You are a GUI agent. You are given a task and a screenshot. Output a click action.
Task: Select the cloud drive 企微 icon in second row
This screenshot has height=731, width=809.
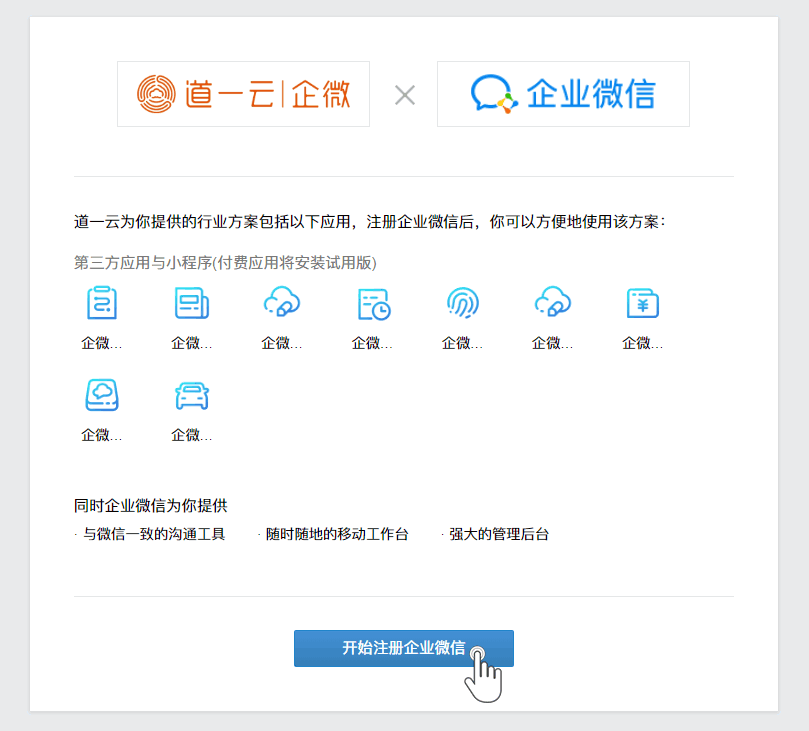(x=101, y=395)
